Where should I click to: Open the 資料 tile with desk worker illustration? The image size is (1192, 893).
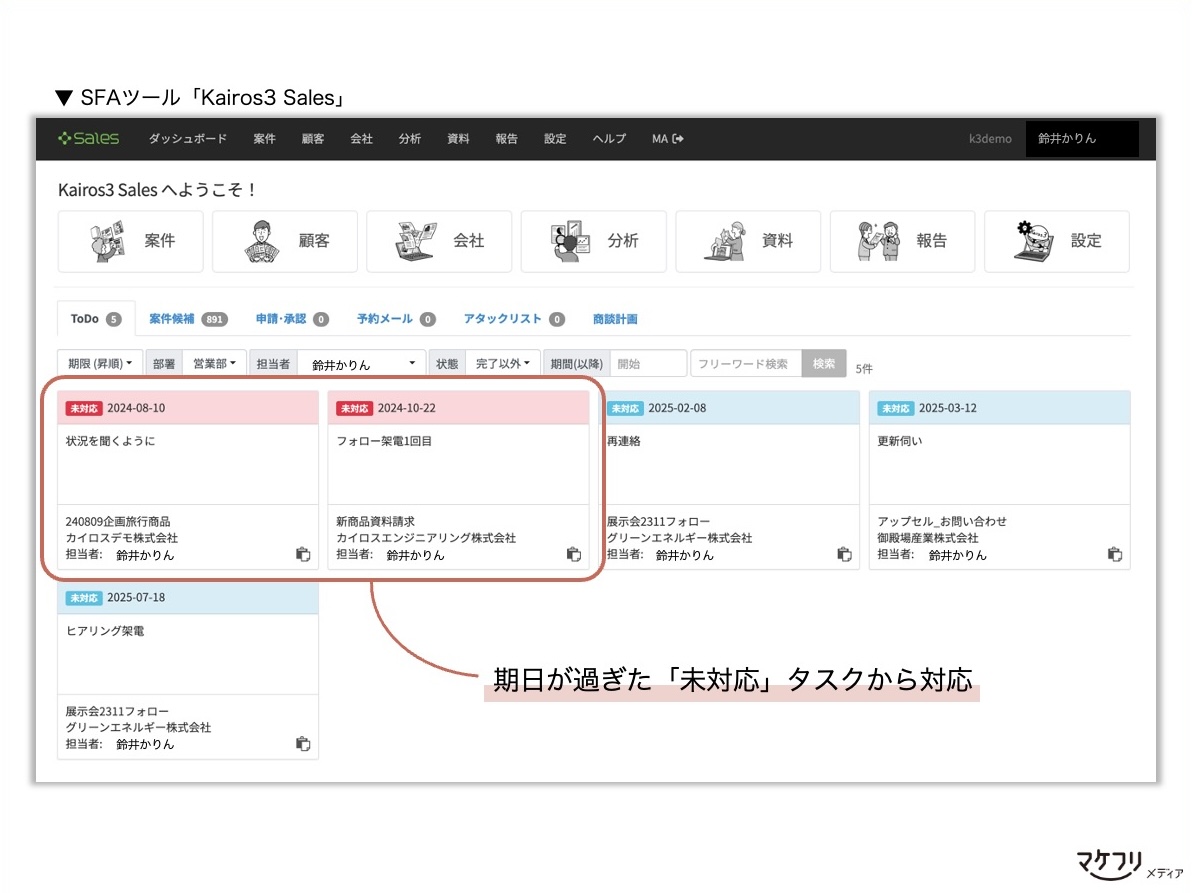pos(748,241)
